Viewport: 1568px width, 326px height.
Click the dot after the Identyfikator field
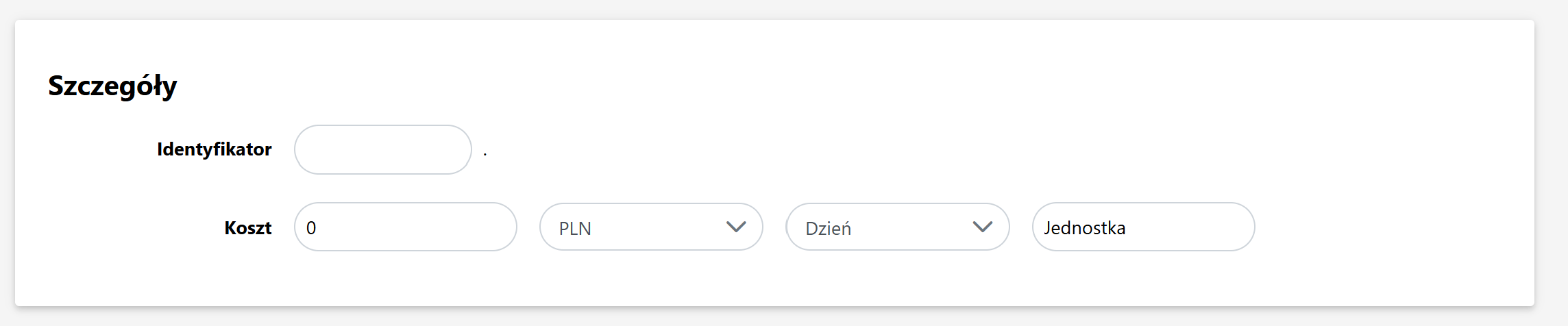tap(485, 155)
